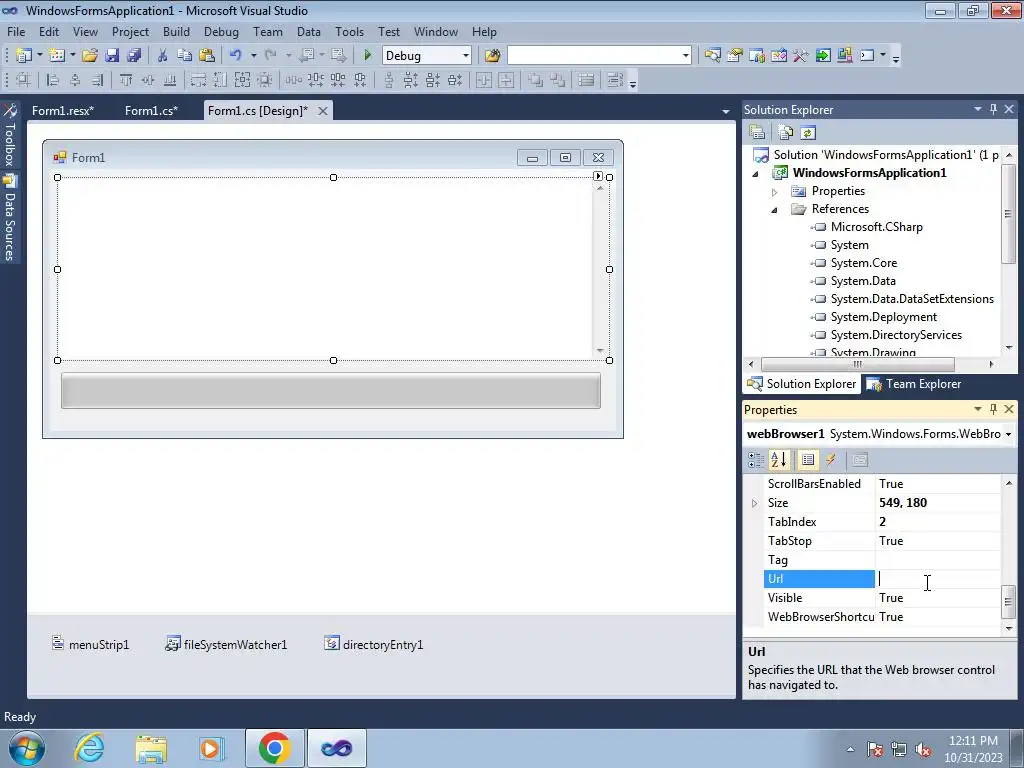Image resolution: width=1024 pixels, height=768 pixels.
Task: Open the File menu
Action: coord(16,31)
